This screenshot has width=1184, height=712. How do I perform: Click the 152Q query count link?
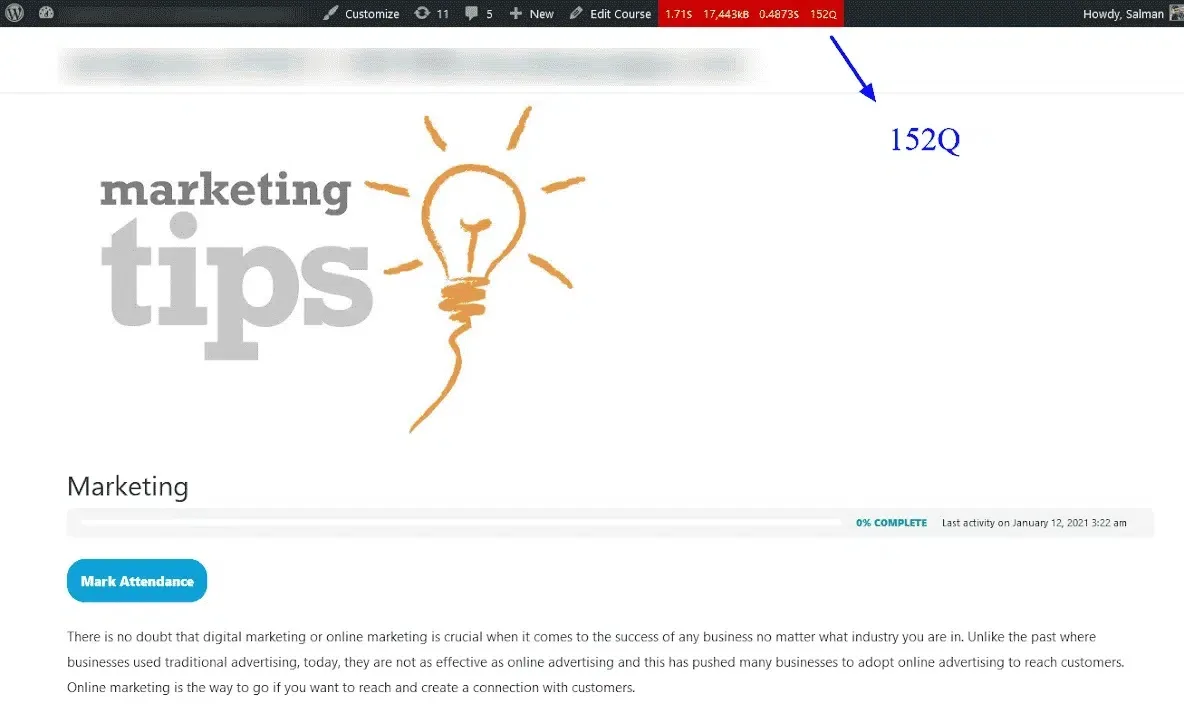[x=824, y=13]
